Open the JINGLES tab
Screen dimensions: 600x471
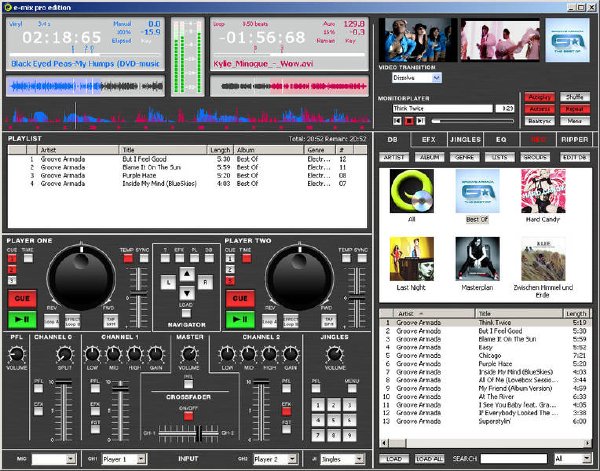tap(465, 140)
